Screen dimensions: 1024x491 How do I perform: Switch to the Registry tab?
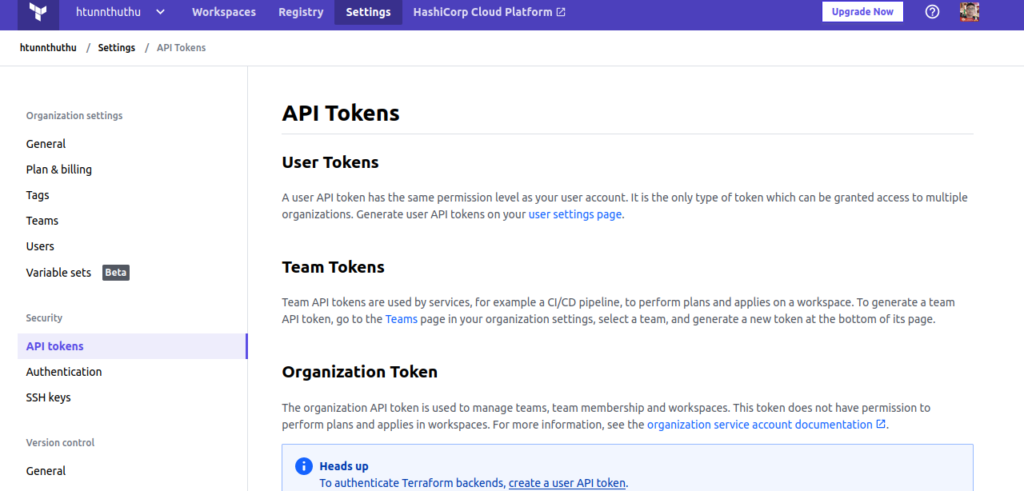[300, 12]
